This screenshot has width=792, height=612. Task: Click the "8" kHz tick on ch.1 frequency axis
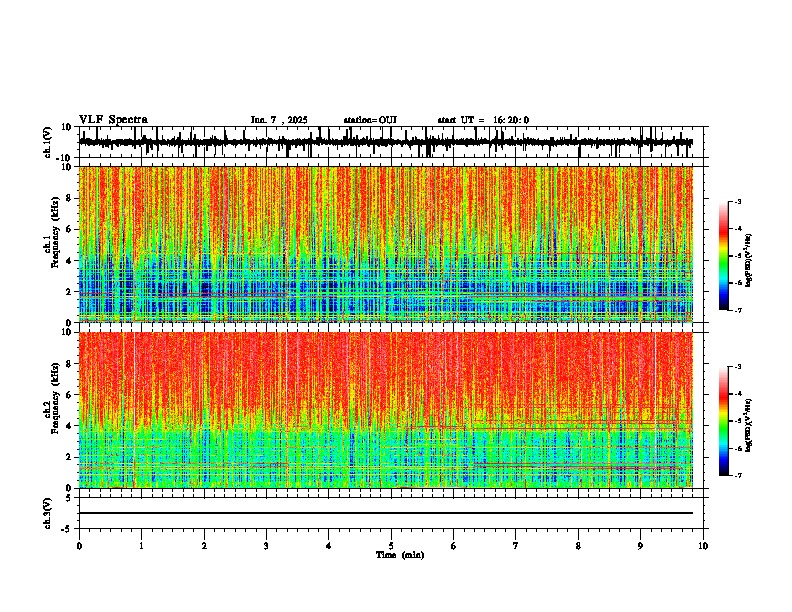69,198
